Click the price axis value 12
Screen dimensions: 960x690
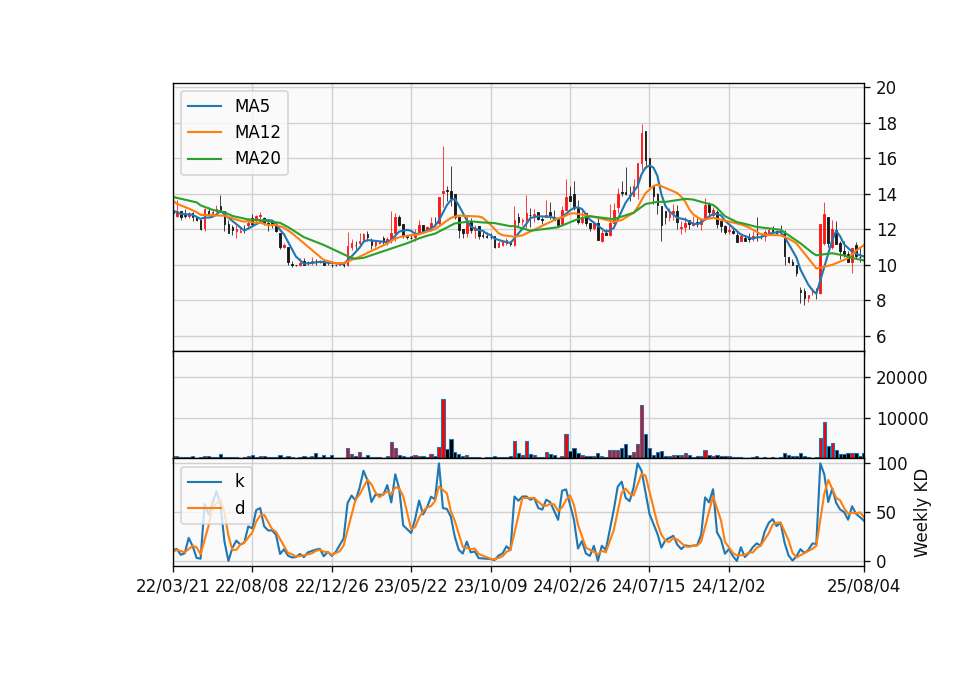[886, 230]
